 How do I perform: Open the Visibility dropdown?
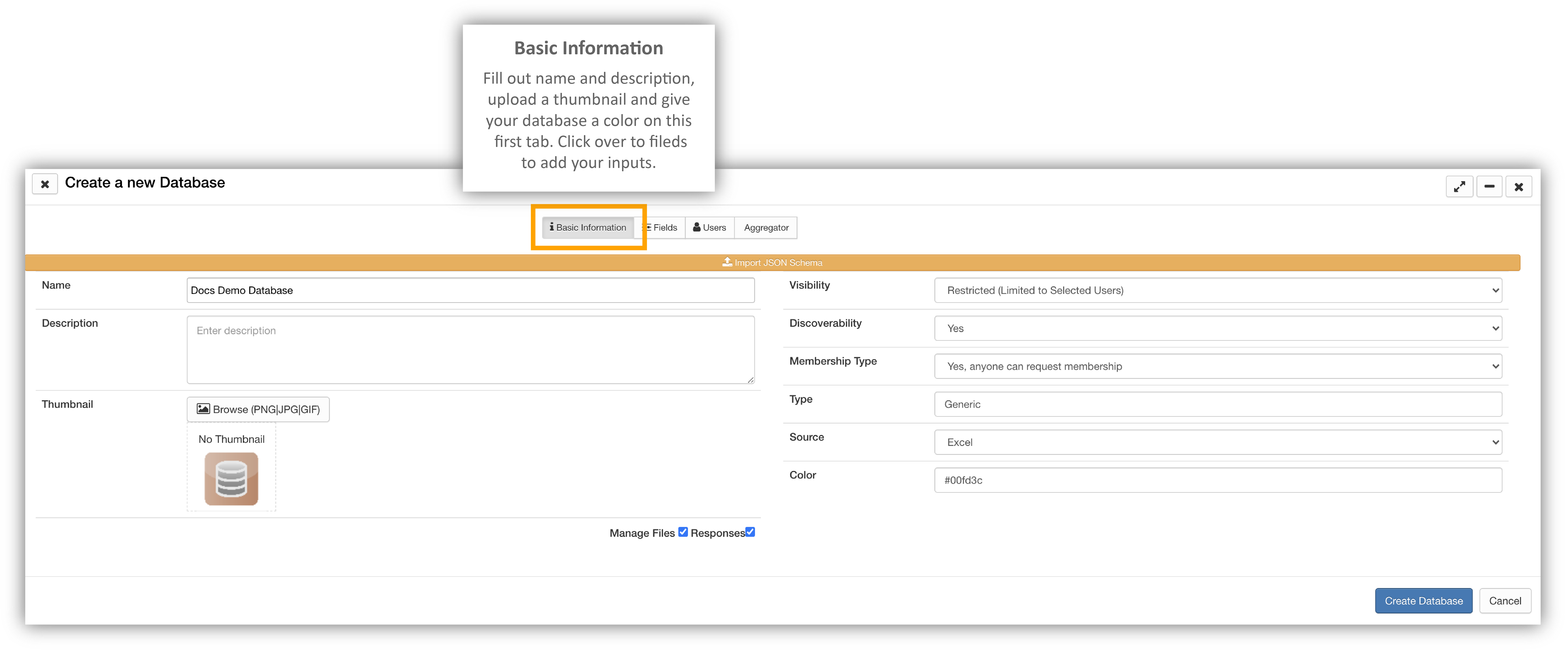coord(1217,290)
